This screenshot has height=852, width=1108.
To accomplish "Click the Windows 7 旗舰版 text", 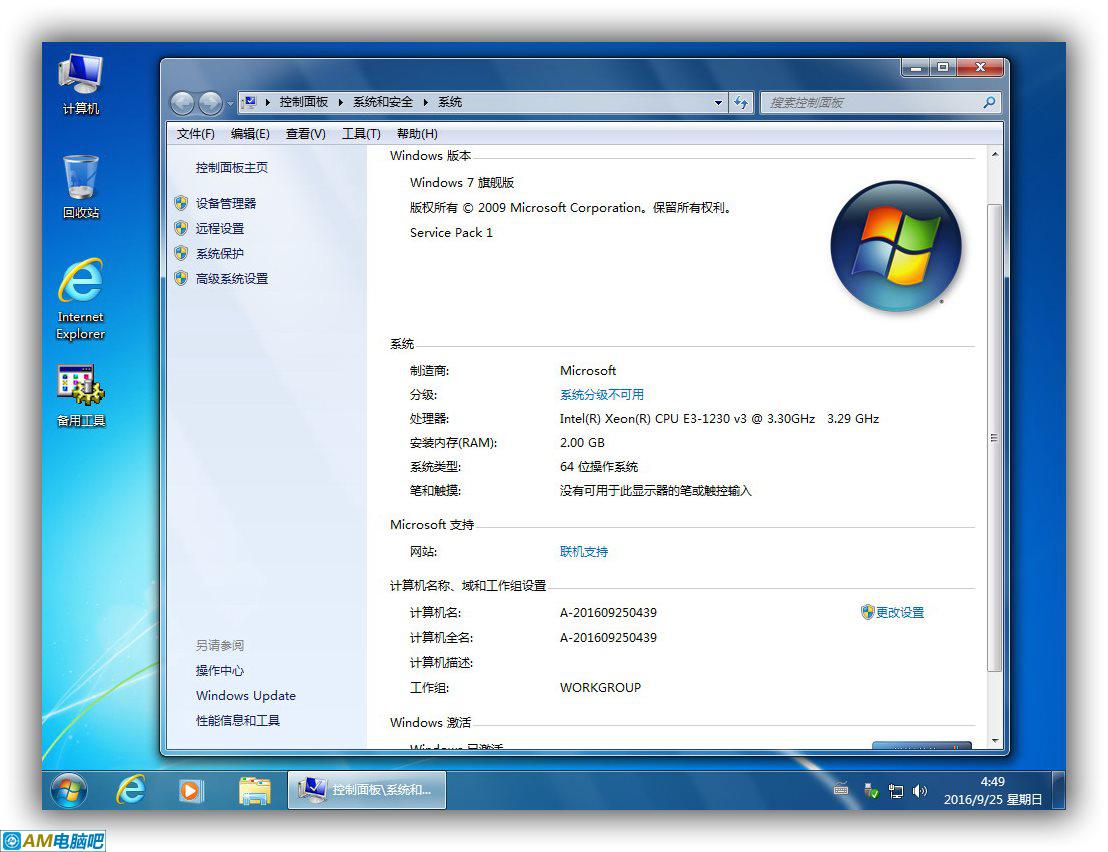I will click(462, 182).
